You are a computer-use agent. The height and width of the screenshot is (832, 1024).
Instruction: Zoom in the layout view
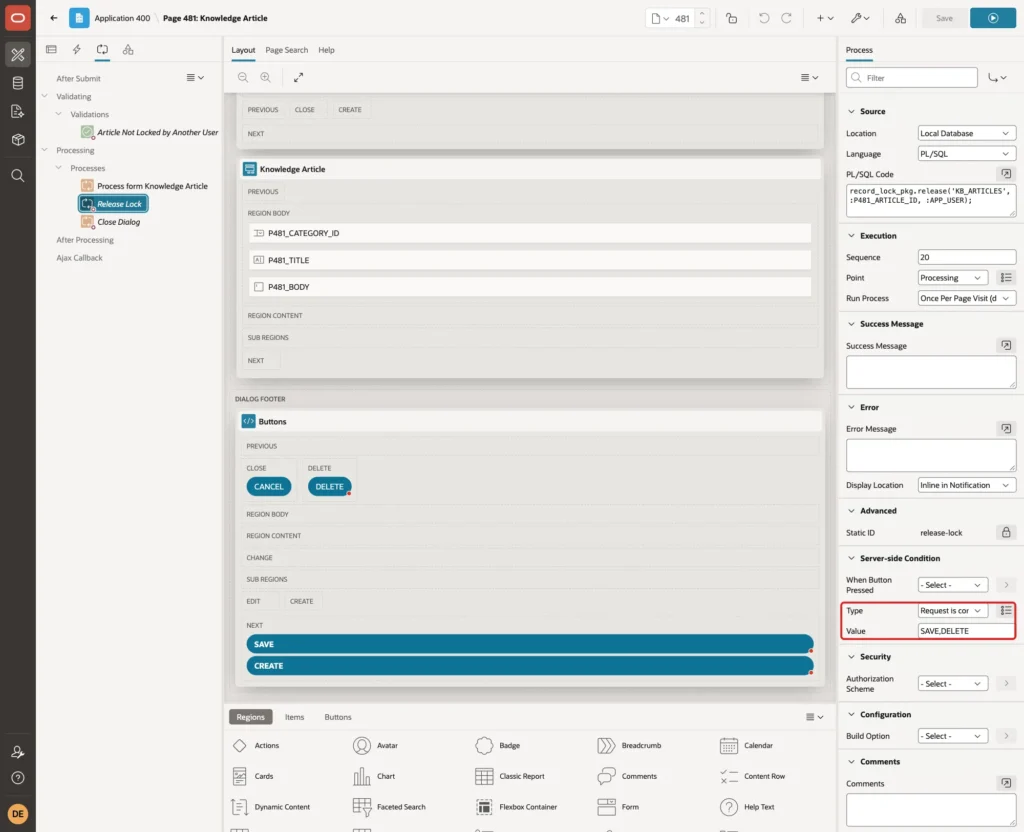(266, 77)
